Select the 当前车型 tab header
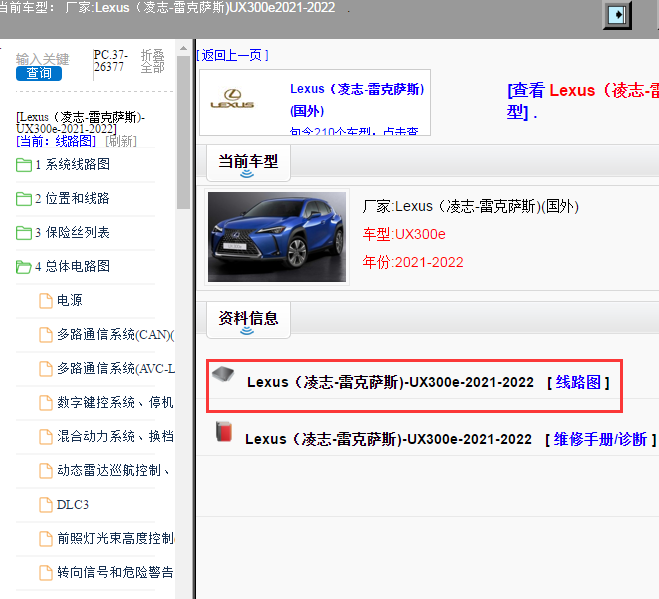The height and width of the screenshot is (599, 659). coord(248,164)
